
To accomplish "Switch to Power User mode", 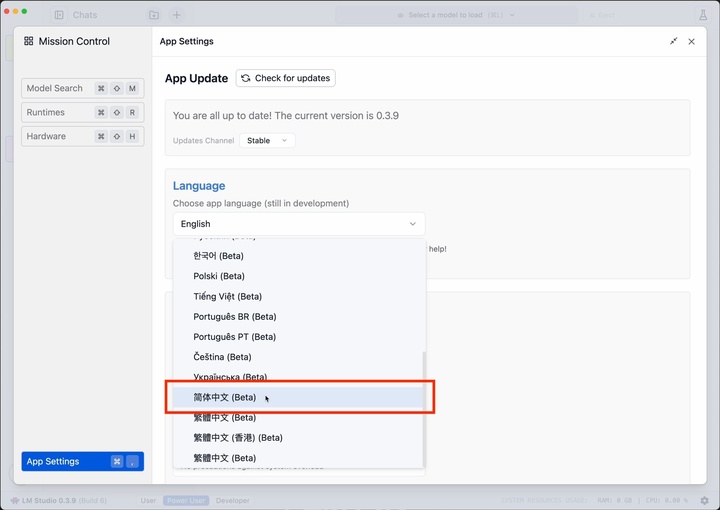I will point(186,500).
